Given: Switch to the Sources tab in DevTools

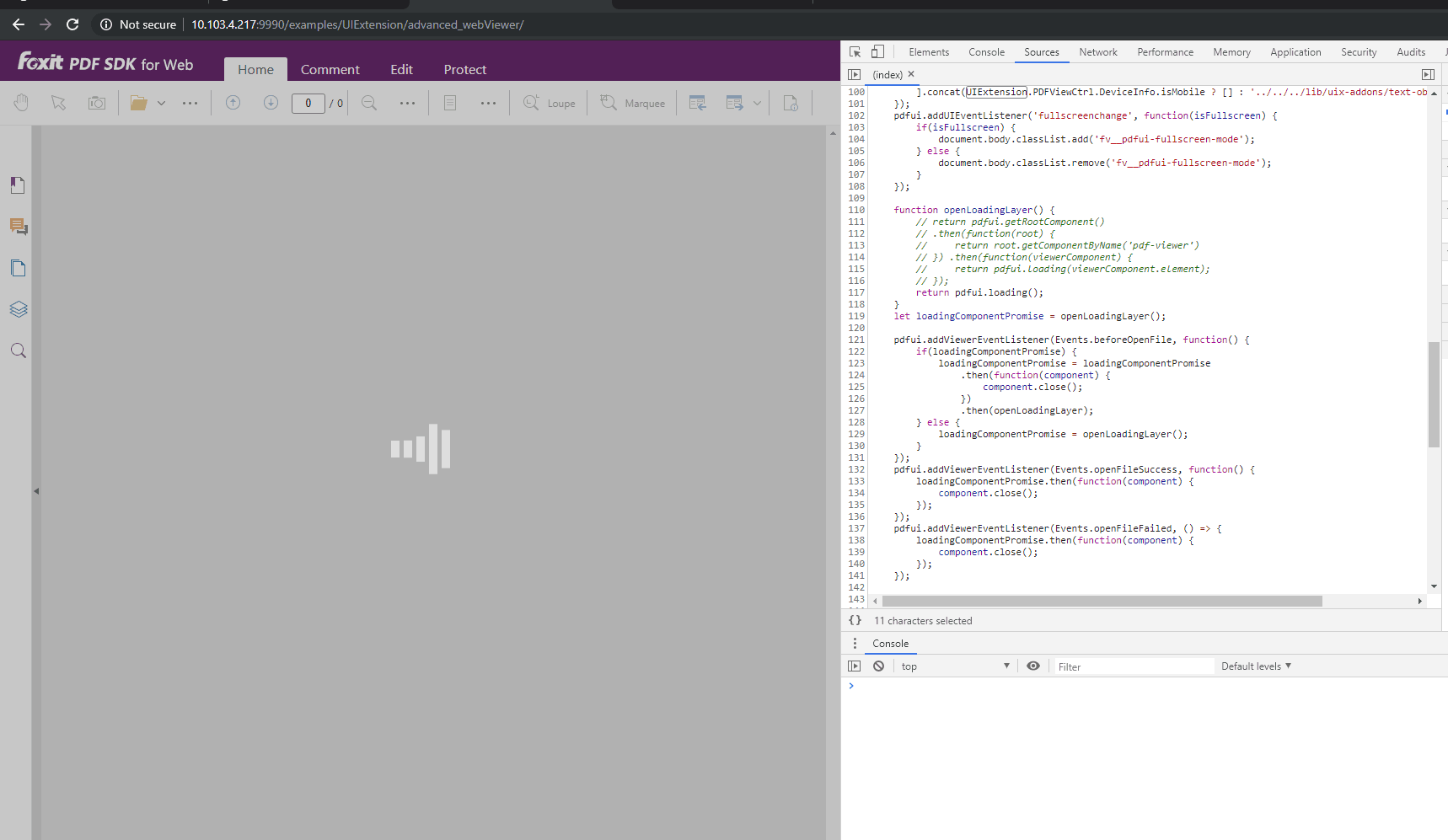Looking at the screenshot, I should [x=1042, y=52].
